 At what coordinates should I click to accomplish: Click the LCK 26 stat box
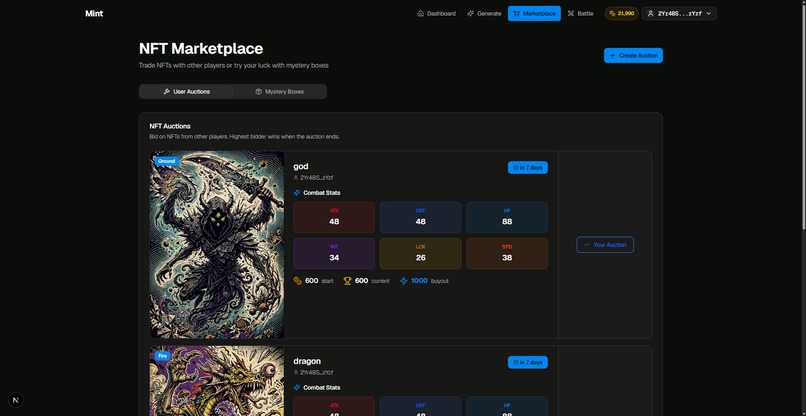coord(420,253)
